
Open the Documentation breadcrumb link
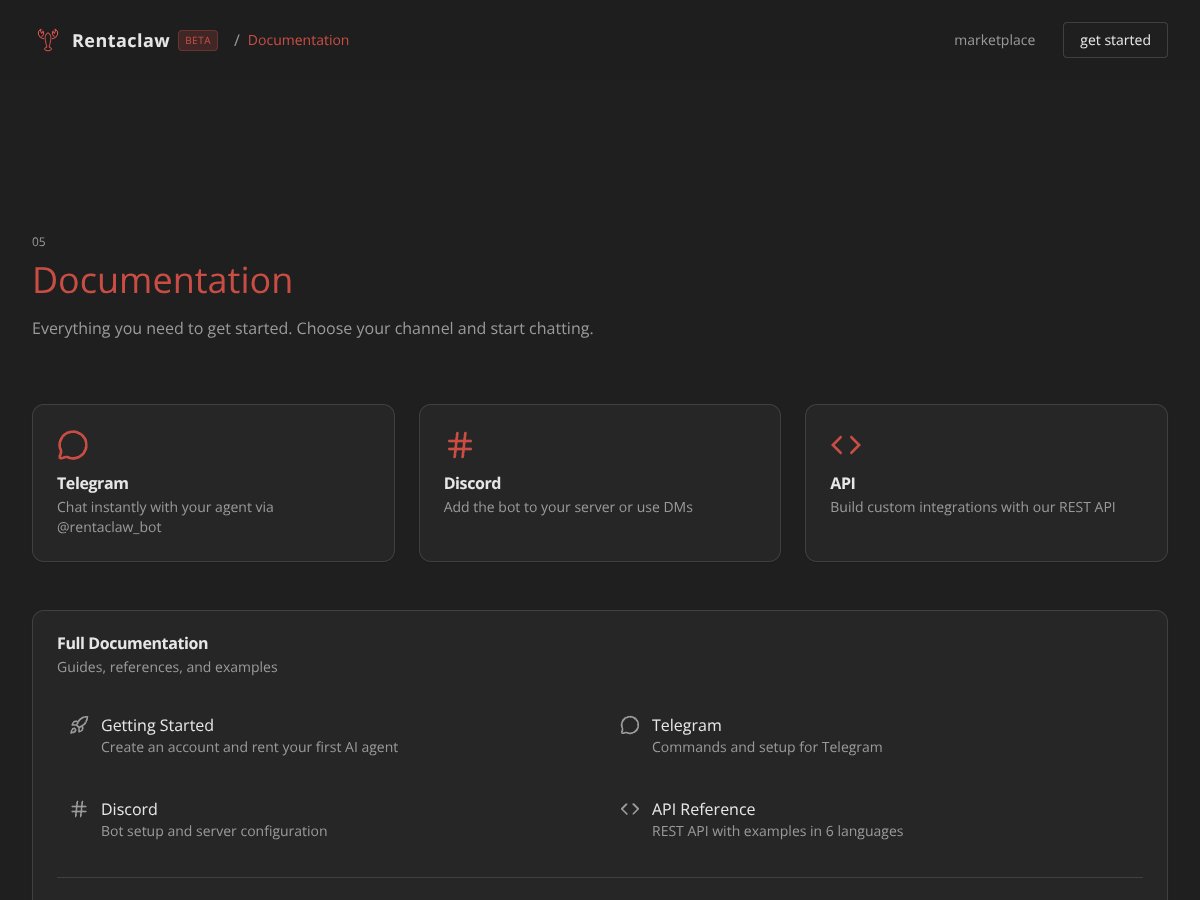[x=298, y=40]
